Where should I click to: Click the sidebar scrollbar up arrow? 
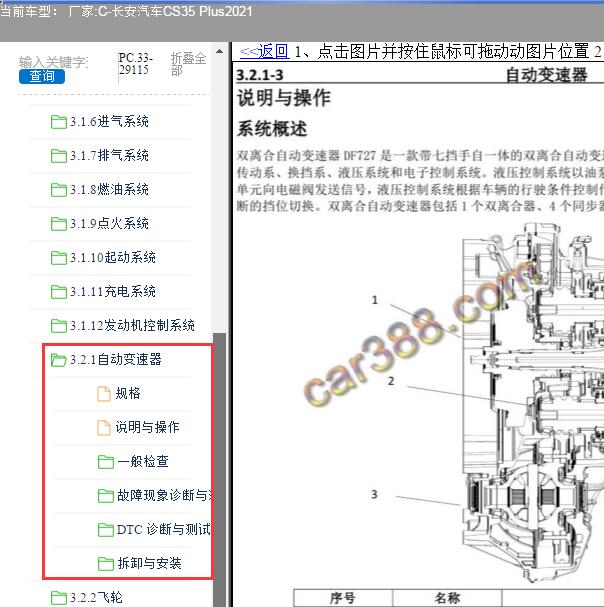pos(220,51)
